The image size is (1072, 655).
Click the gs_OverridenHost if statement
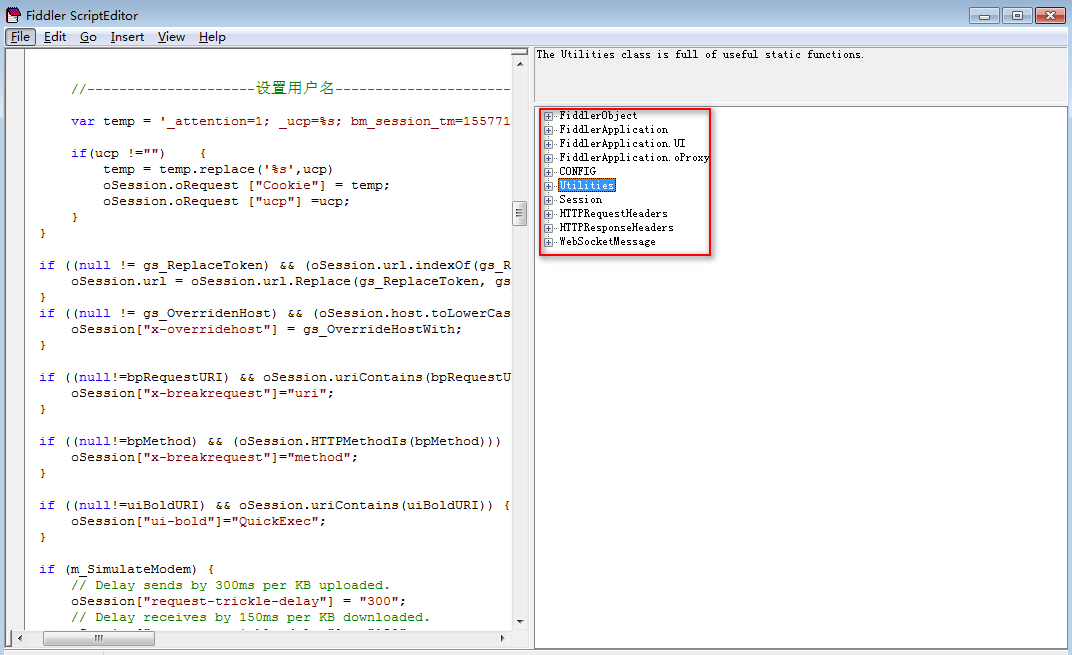click(275, 313)
